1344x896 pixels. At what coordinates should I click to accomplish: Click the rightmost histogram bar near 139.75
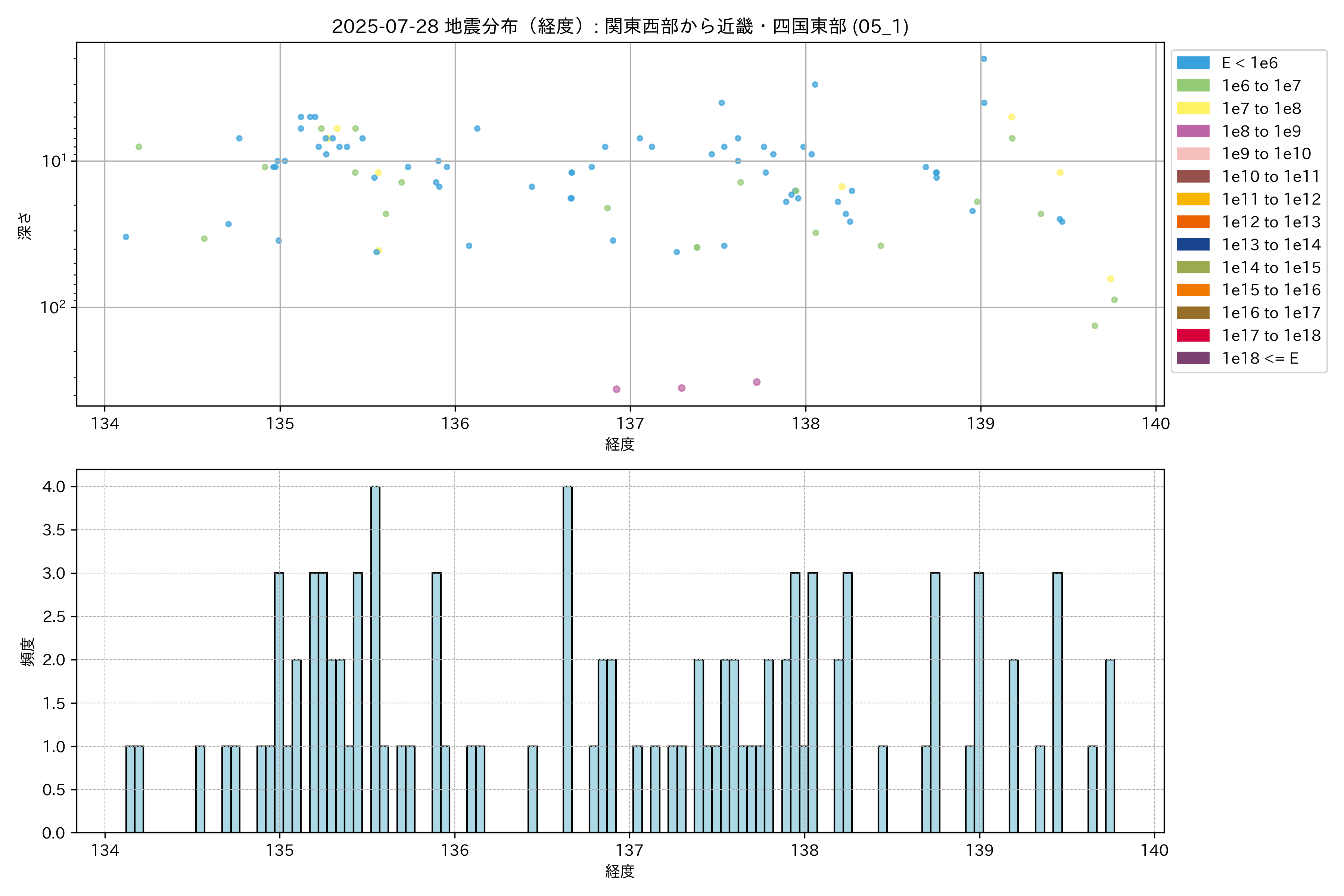1110,746
